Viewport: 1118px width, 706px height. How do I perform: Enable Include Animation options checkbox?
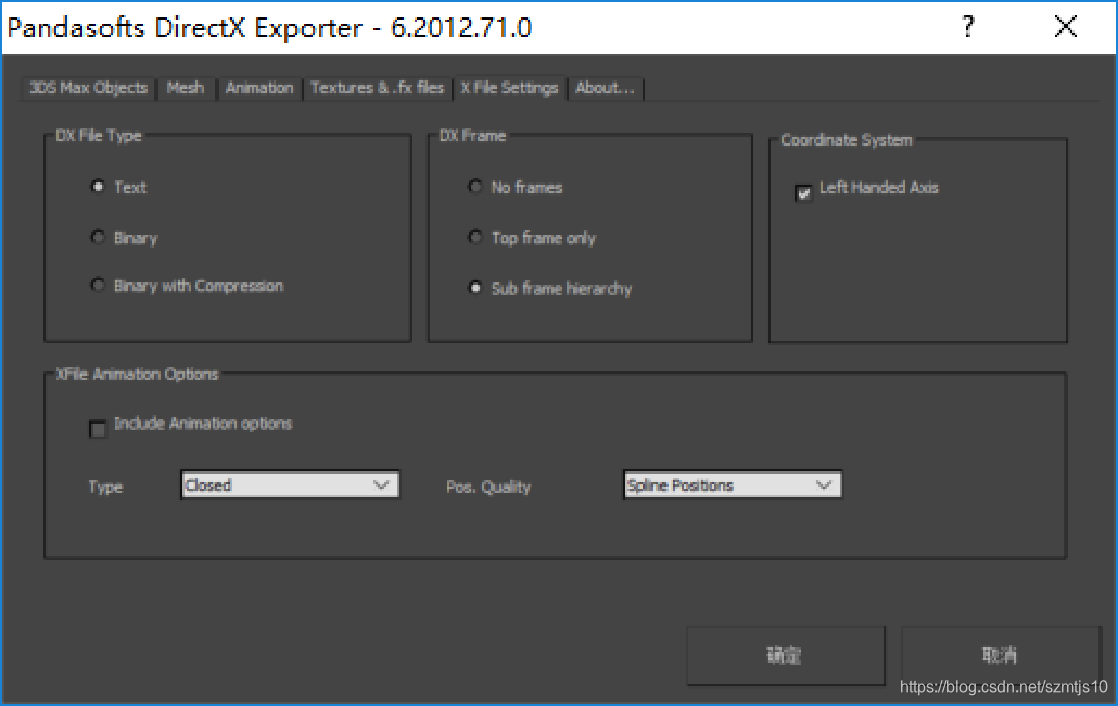click(x=98, y=429)
